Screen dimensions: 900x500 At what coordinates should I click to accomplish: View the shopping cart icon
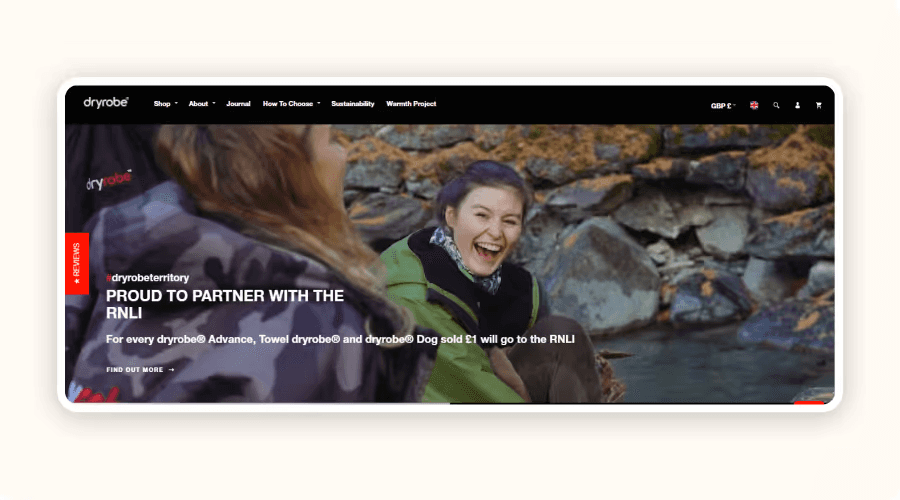[818, 105]
